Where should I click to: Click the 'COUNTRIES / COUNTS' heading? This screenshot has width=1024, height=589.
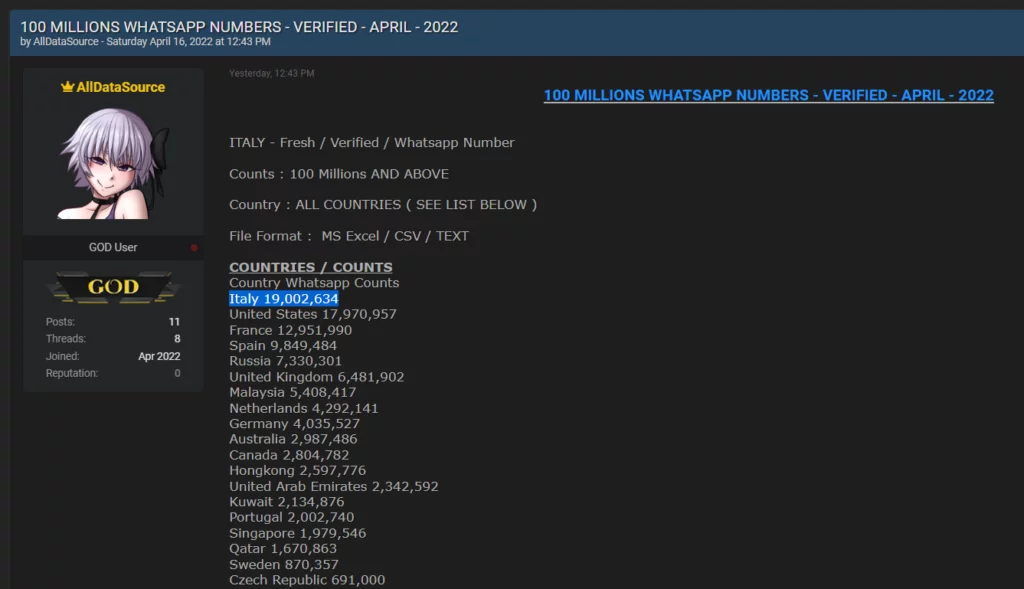point(310,267)
